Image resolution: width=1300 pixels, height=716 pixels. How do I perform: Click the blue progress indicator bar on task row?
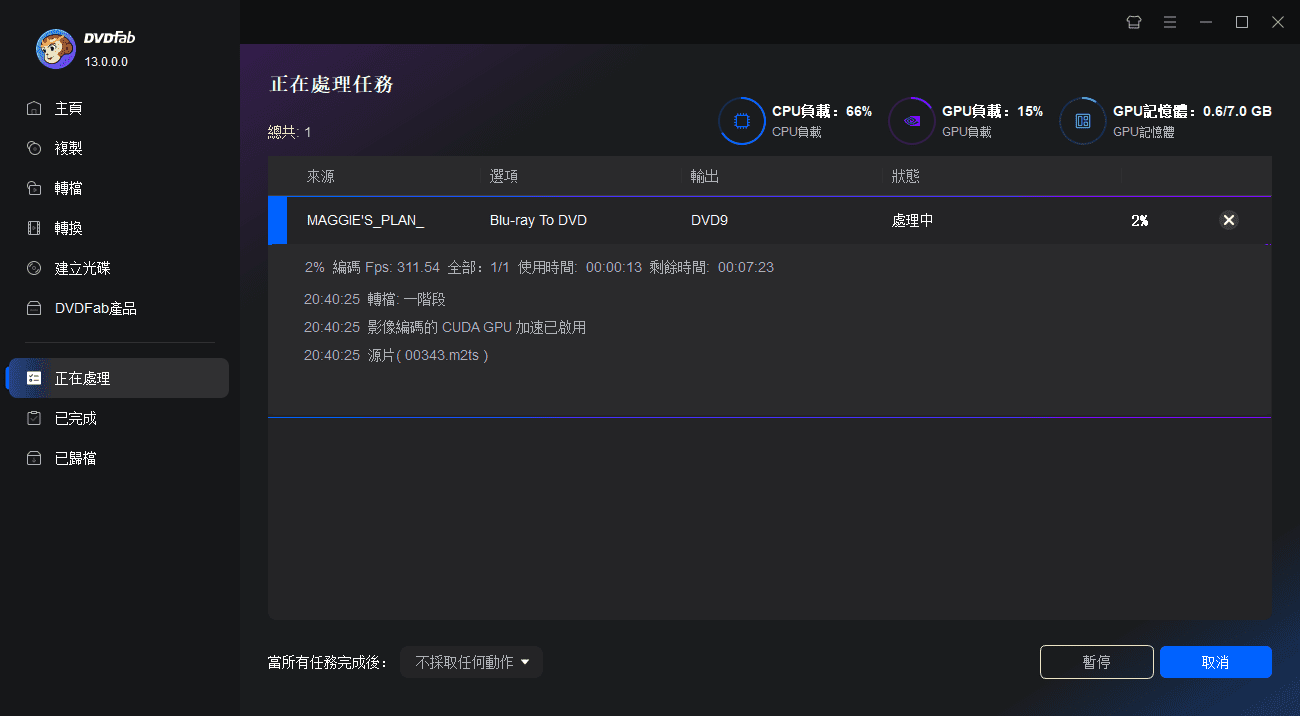[277, 220]
